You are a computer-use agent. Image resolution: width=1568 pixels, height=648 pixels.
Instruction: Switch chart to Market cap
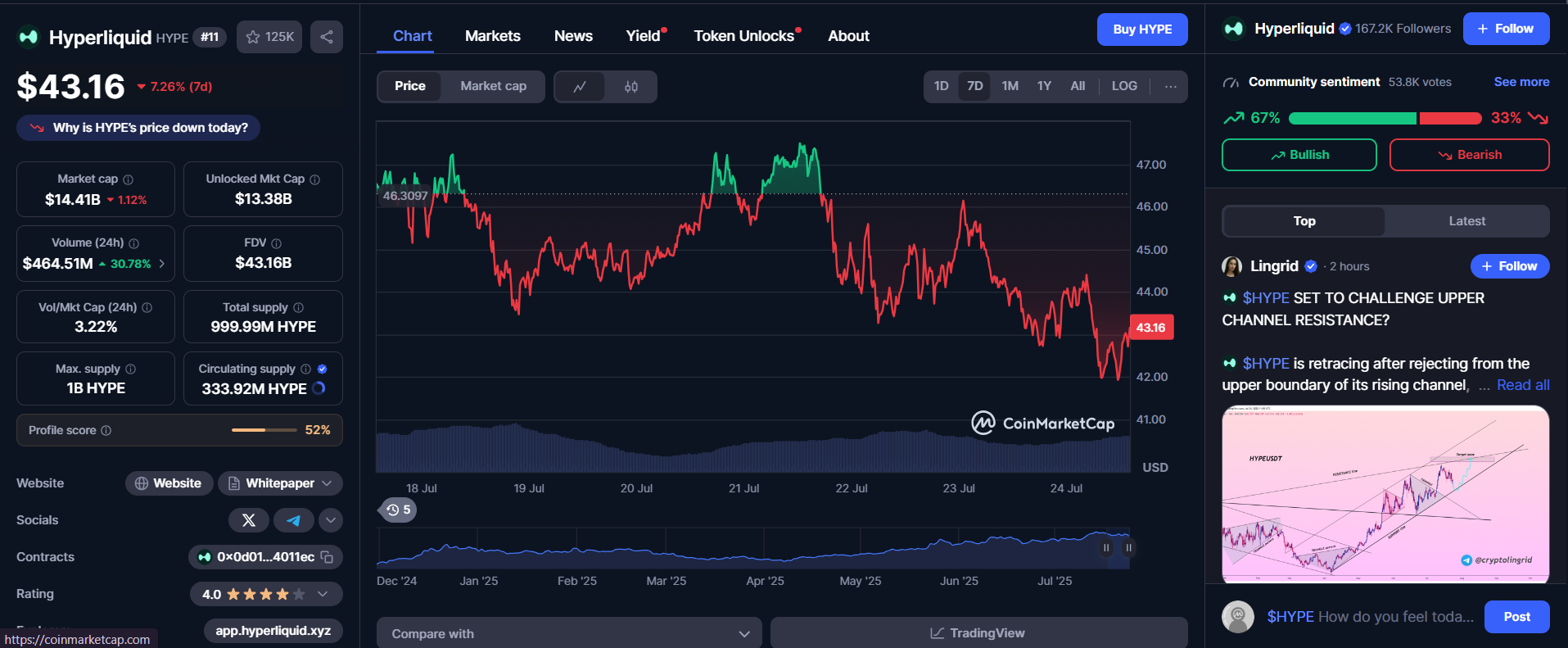493,86
